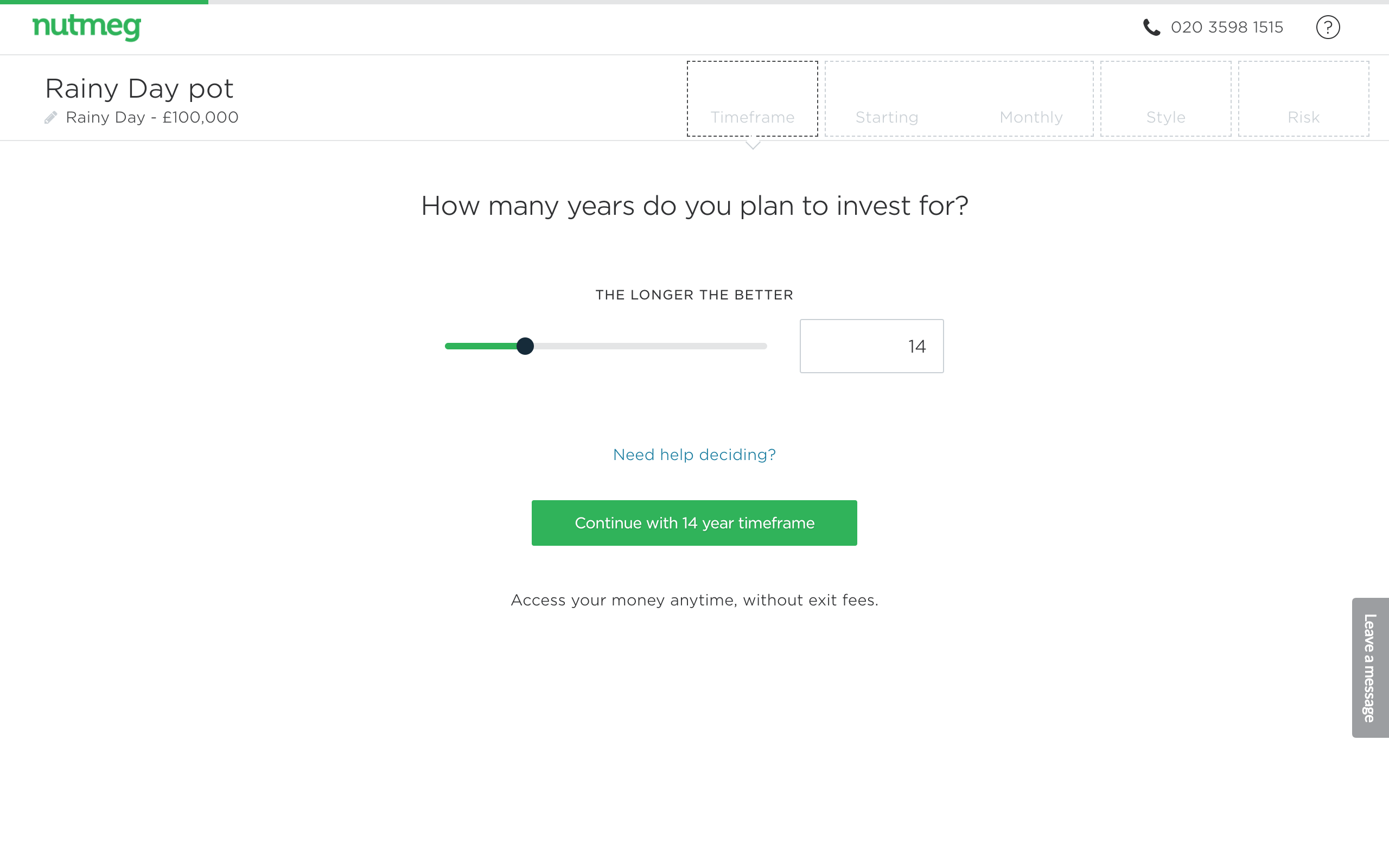1389x868 pixels.
Task: Click the phone number 020 3598 1515
Action: 1227,27
